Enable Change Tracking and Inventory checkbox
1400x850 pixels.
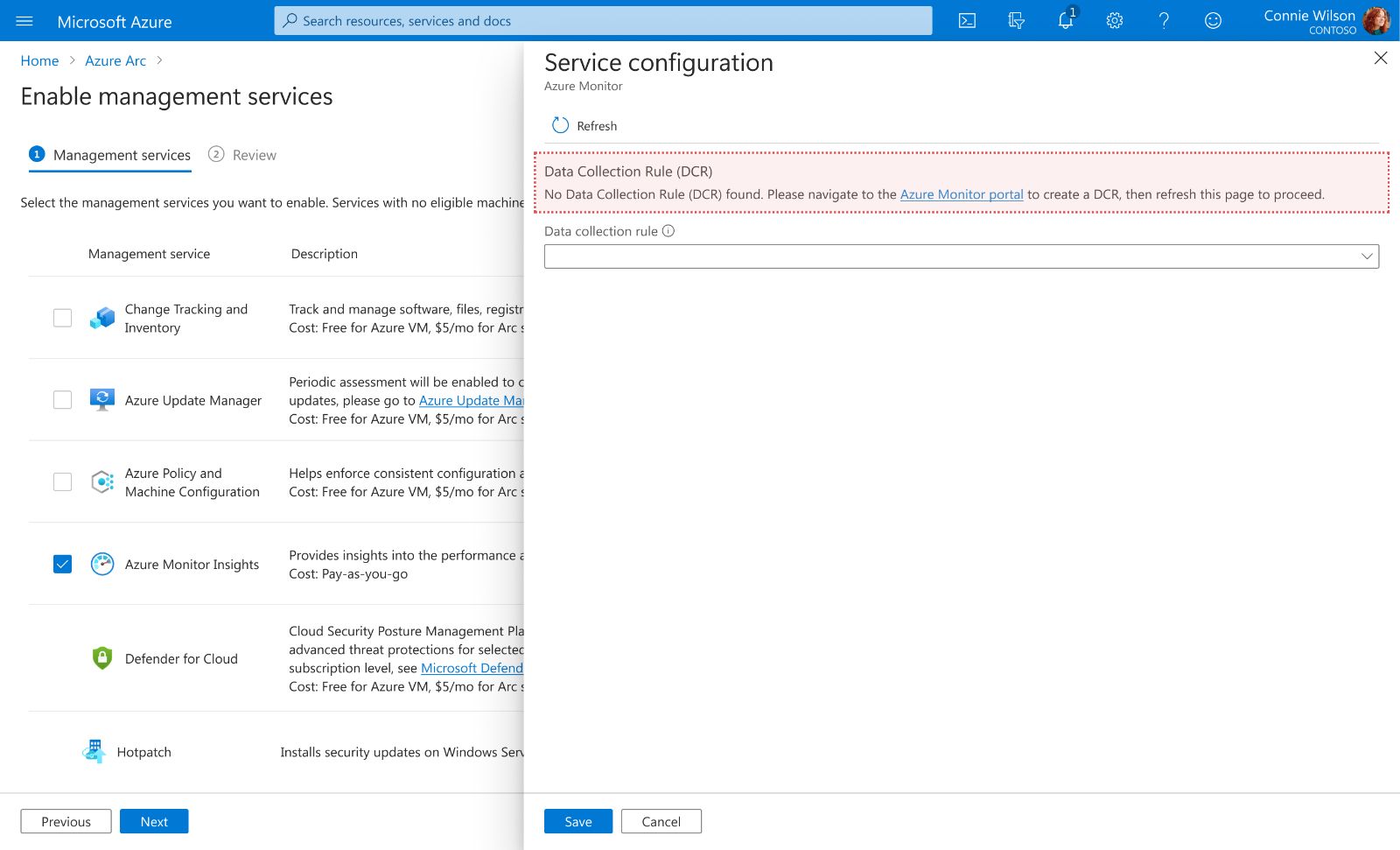pyautogui.click(x=62, y=318)
